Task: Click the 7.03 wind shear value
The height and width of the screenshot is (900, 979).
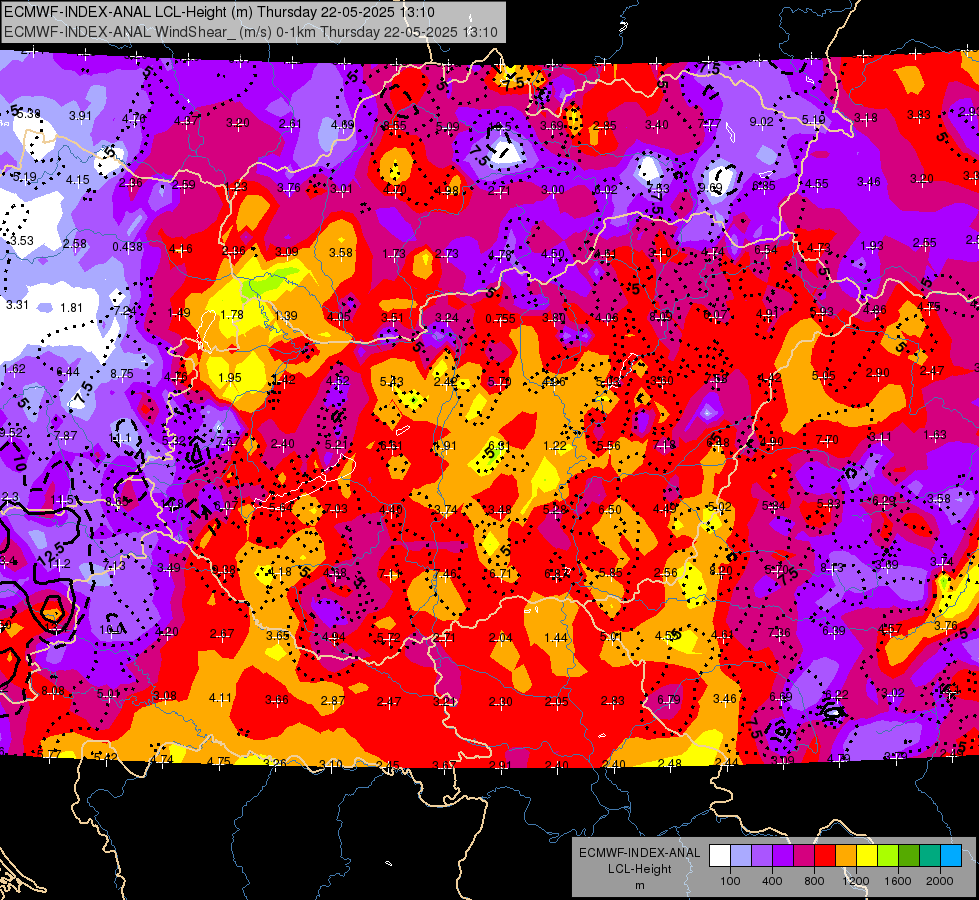Action: coord(336,509)
